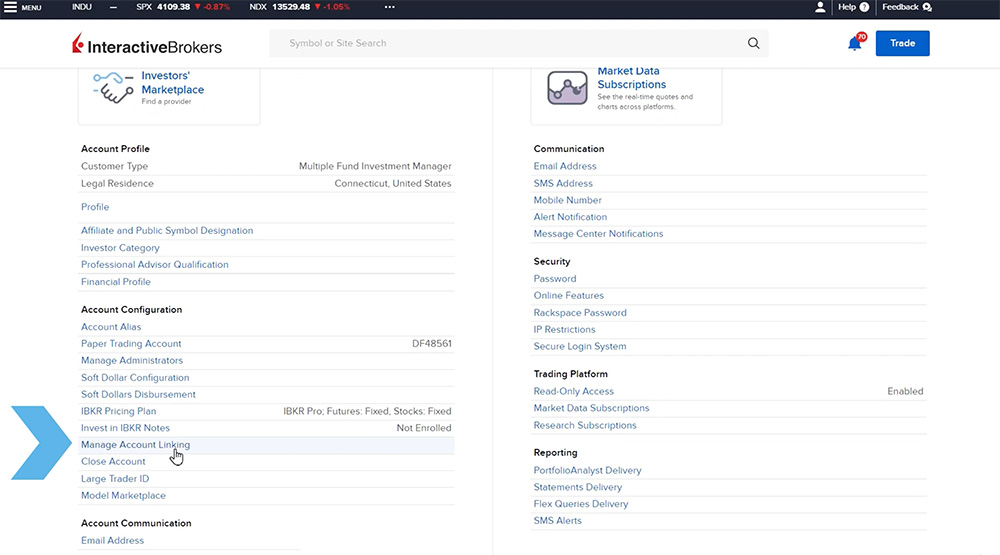
Task: Open the Paper Trading Account link
Action: click(x=131, y=343)
